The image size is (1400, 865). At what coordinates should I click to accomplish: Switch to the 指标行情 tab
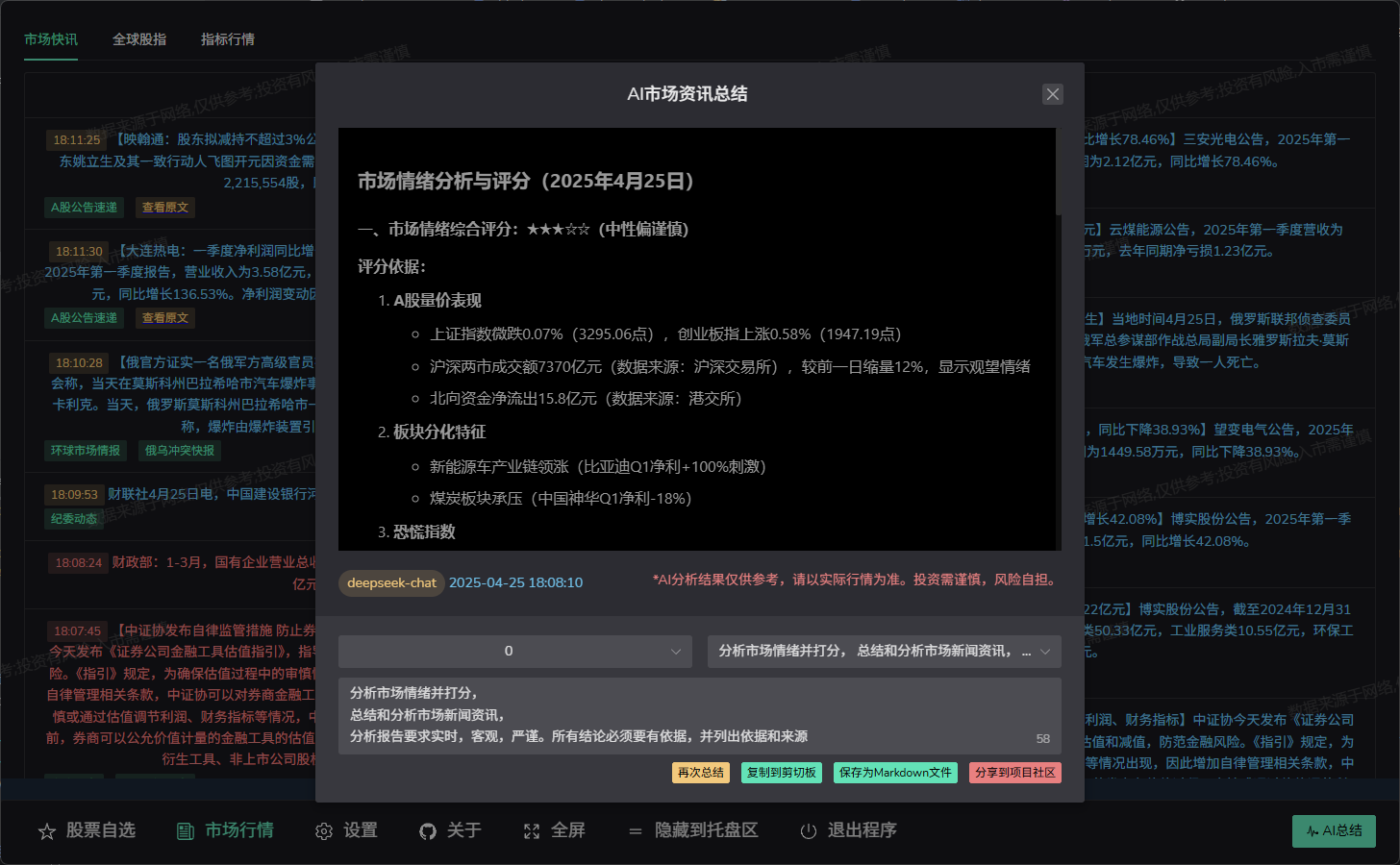pos(227,39)
